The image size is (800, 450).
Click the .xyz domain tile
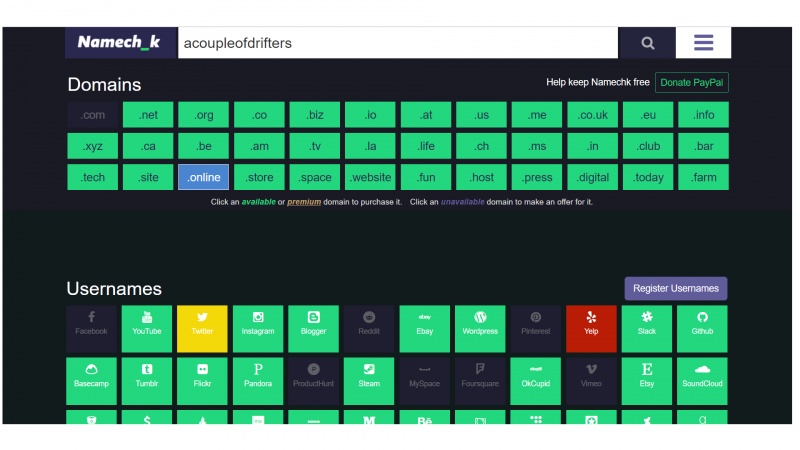click(x=92, y=146)
